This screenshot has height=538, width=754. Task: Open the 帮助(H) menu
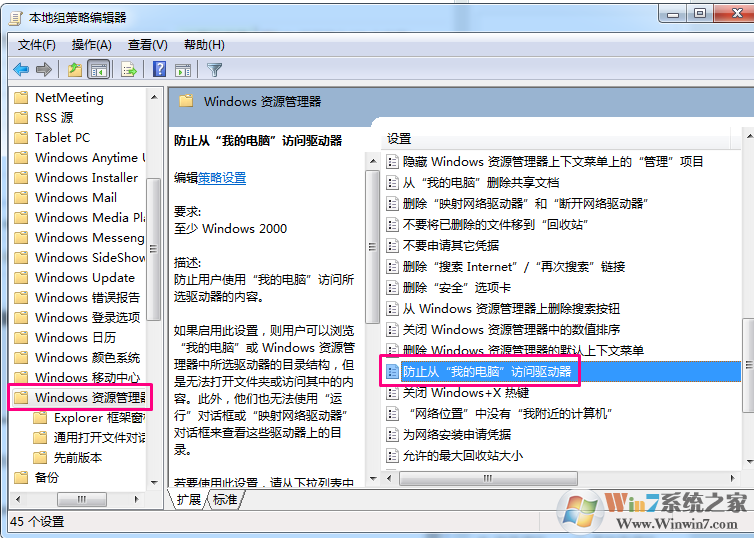(x=204, y=45)
